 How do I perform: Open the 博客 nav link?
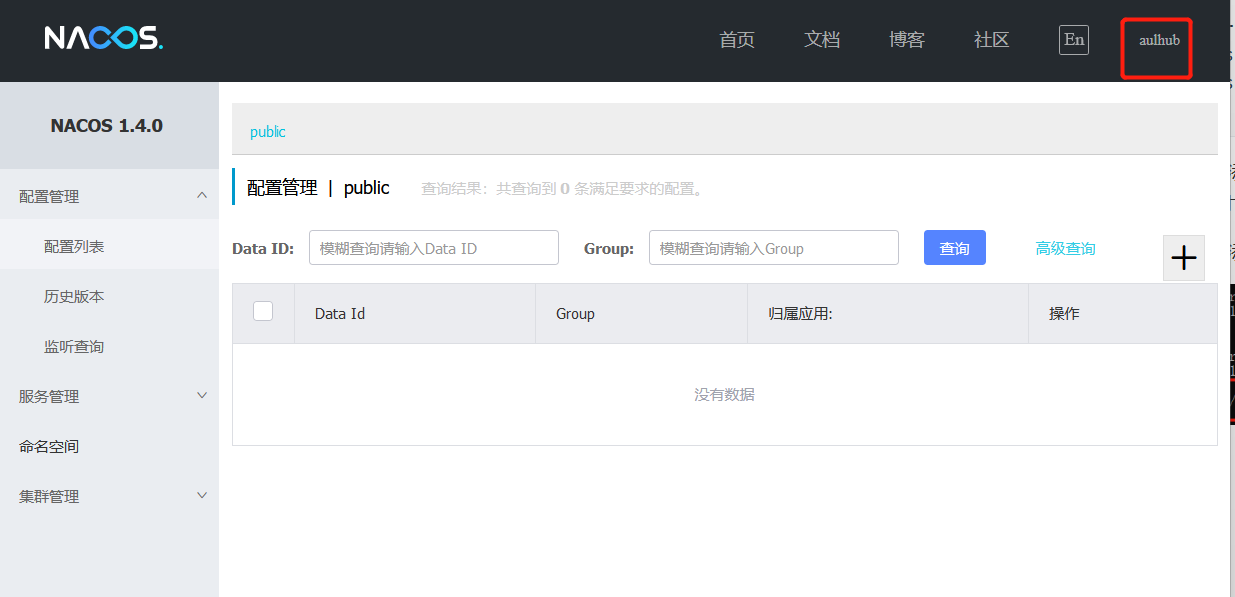pos(907,40)
